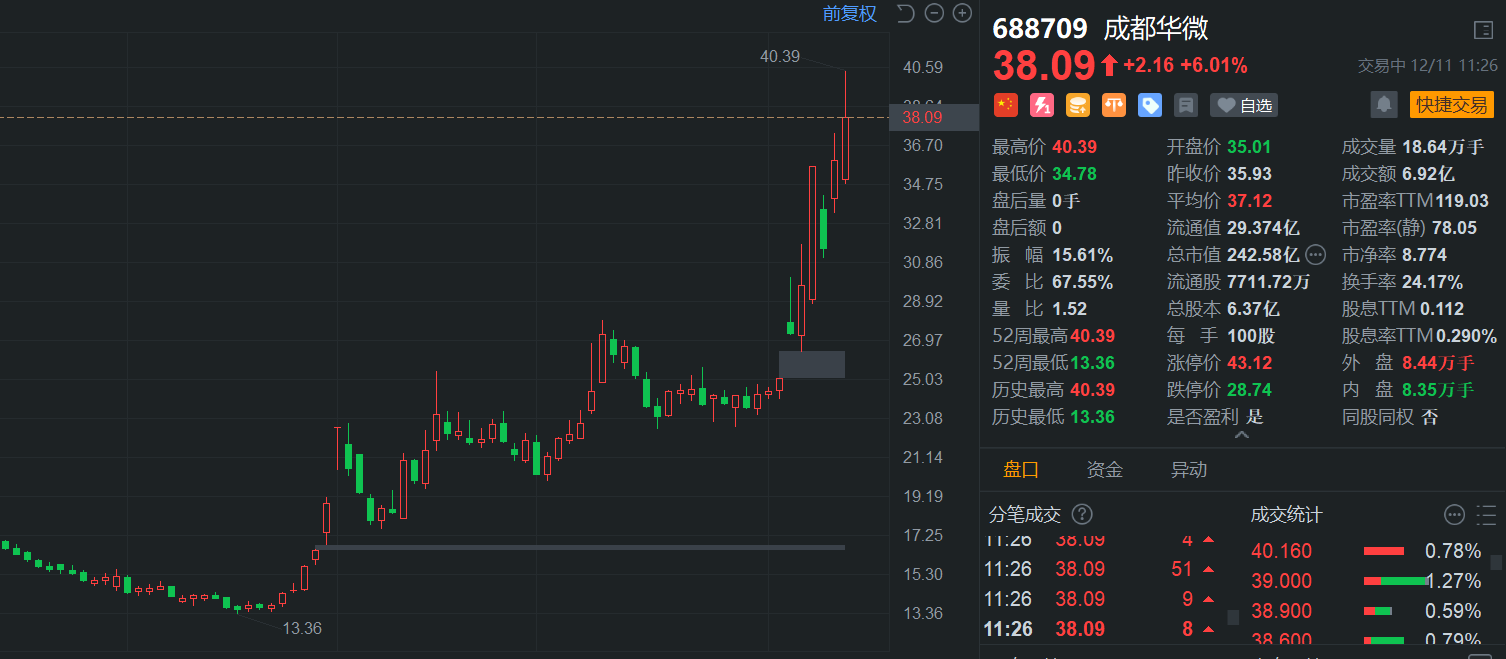The image size is (1506, 659).
Task: Zoom in the K-line chart
Action: (x=962, y=13)
